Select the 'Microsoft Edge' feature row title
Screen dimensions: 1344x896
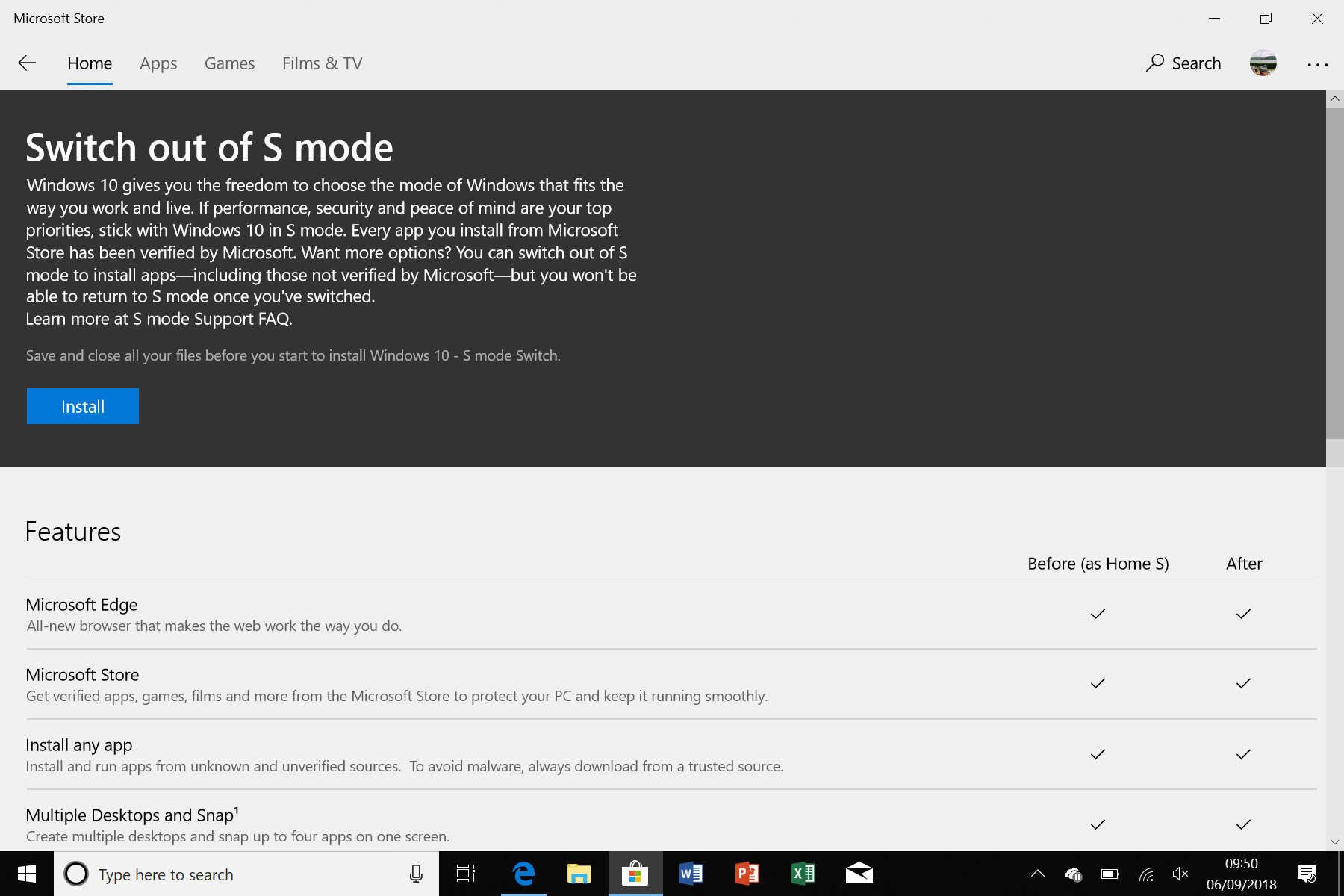(81, 605)
